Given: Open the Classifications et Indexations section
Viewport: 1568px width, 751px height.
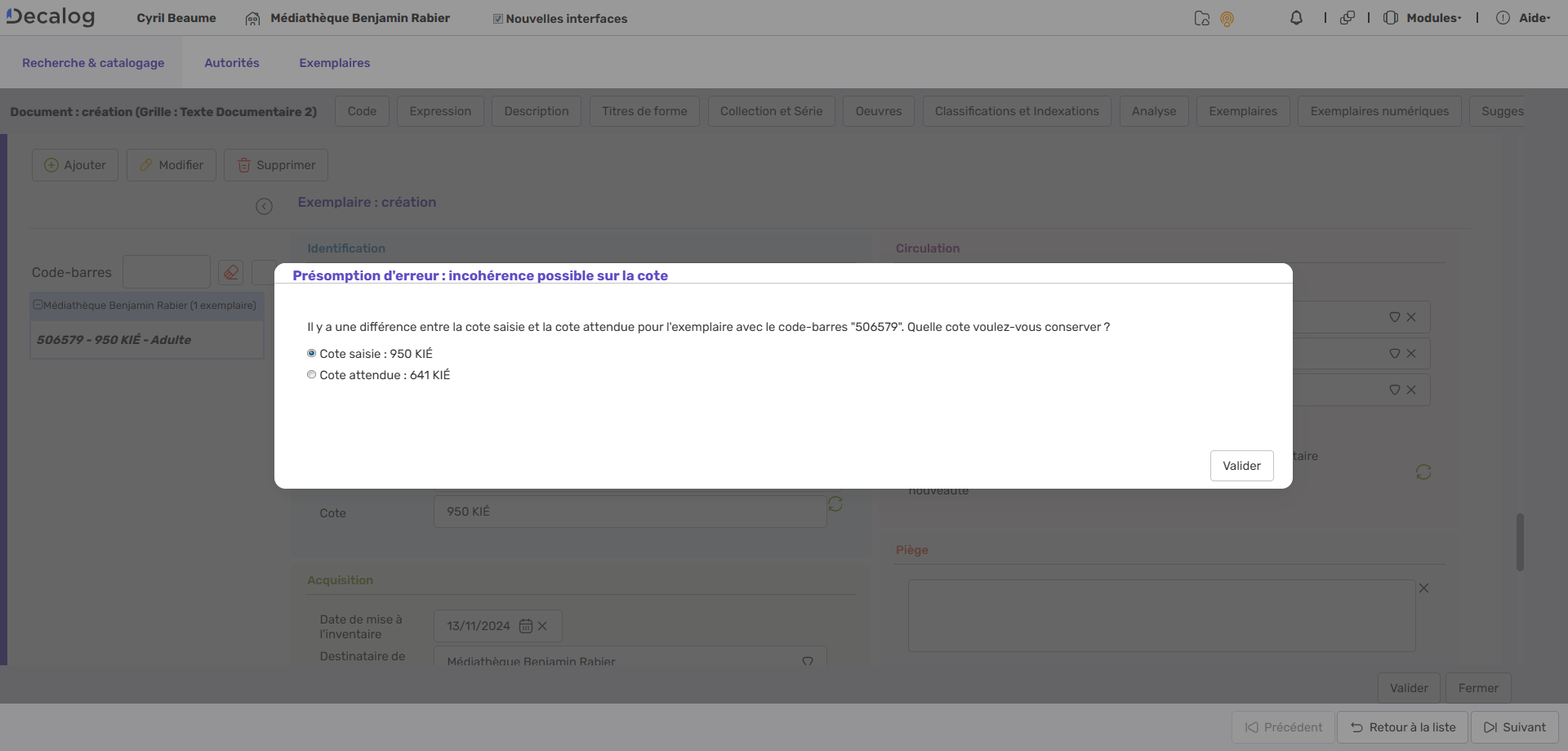Looking at the screenshot, I should tap(1016, 111).
